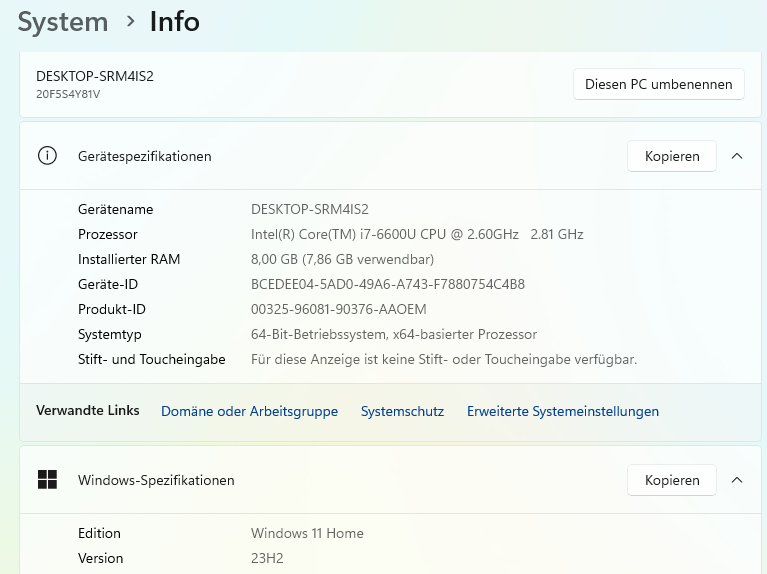
Task: Select the Geräte-ID value BCEDEE04-5AD0
Action: point(388,284)
